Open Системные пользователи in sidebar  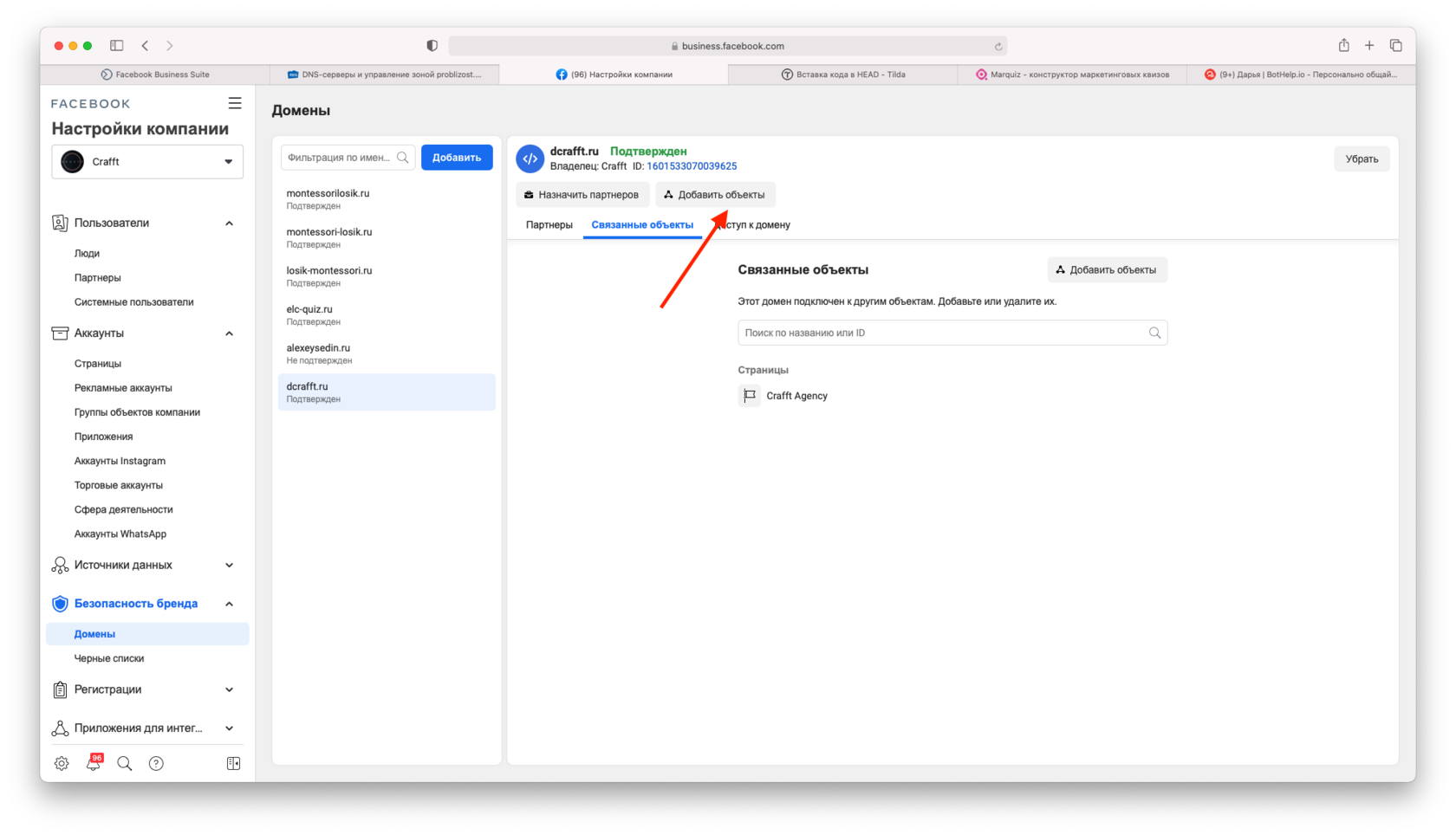[x=134, y=302]
